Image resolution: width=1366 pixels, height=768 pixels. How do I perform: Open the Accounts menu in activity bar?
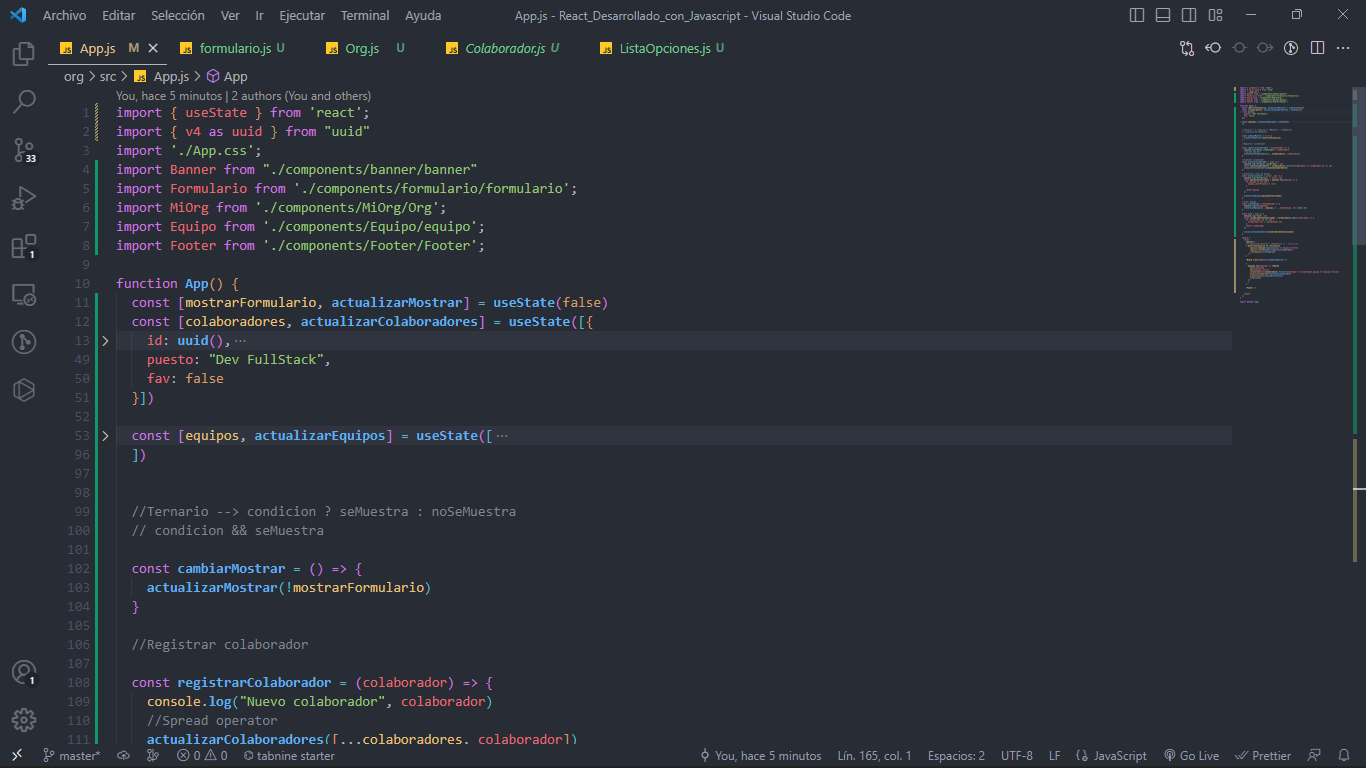coord(24,672)
